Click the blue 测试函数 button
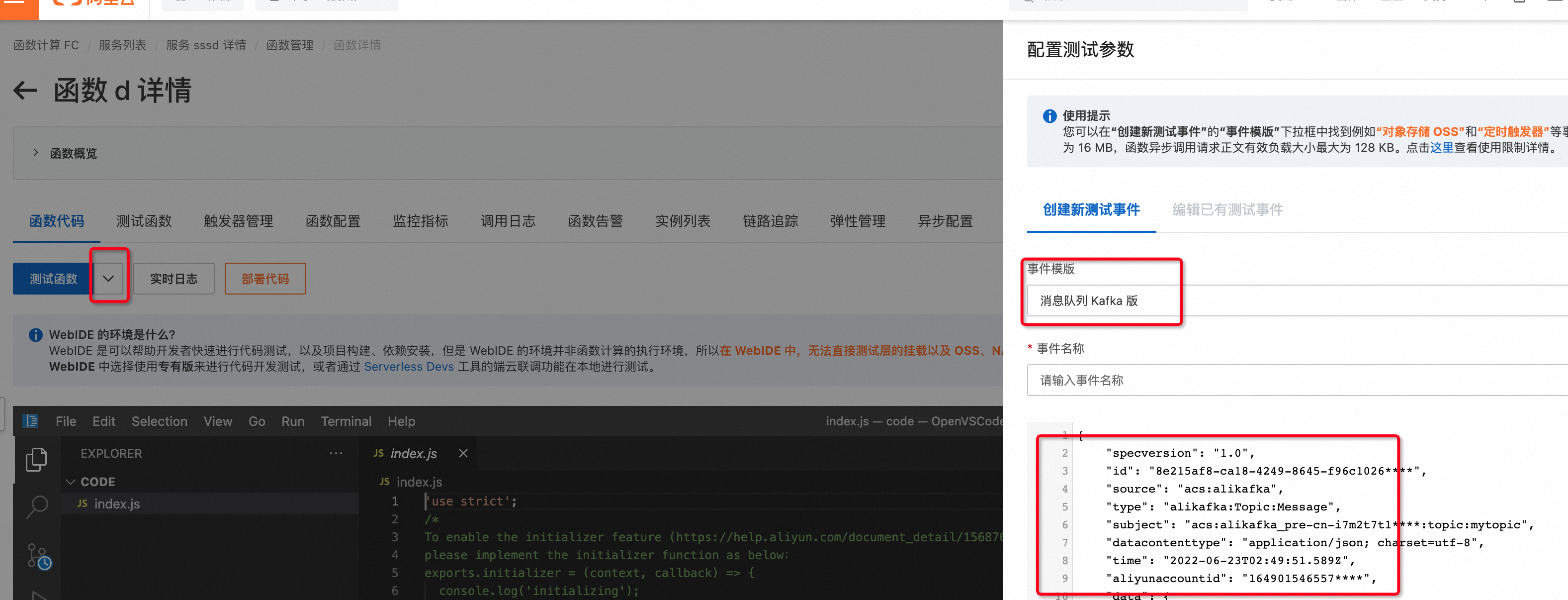Image resolution: width=1568 pixels, height=600 pixels. (x=53, y=279)
